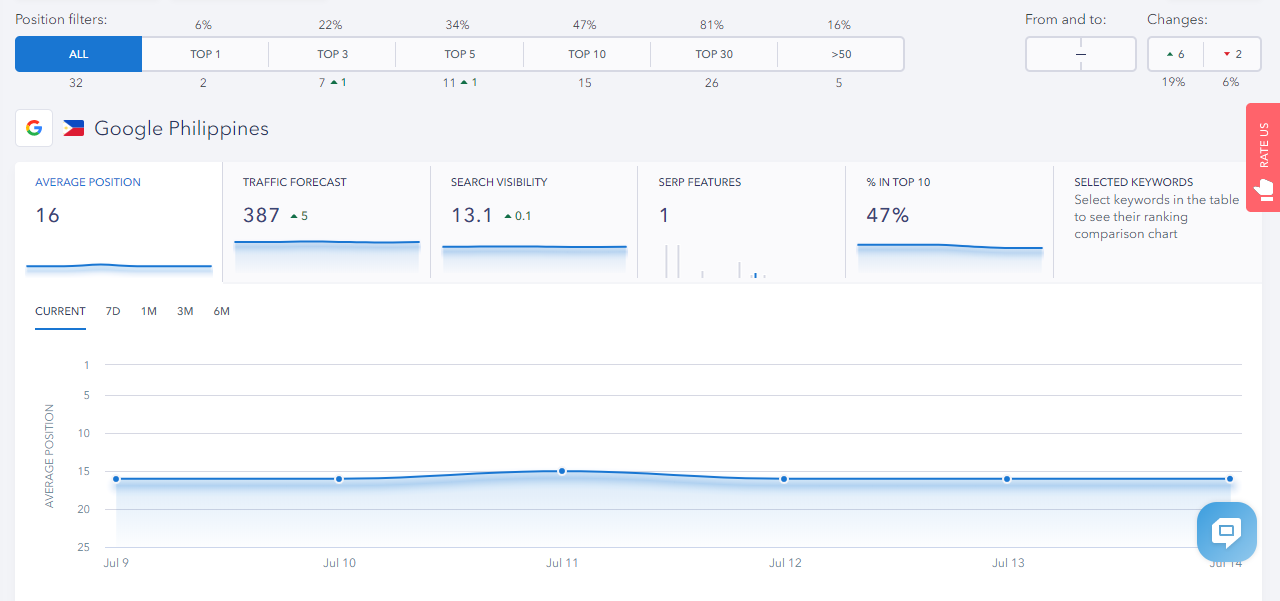Select the ALL position filter
This screenshot has height=601, width=1280.
(x=78, y=54)
